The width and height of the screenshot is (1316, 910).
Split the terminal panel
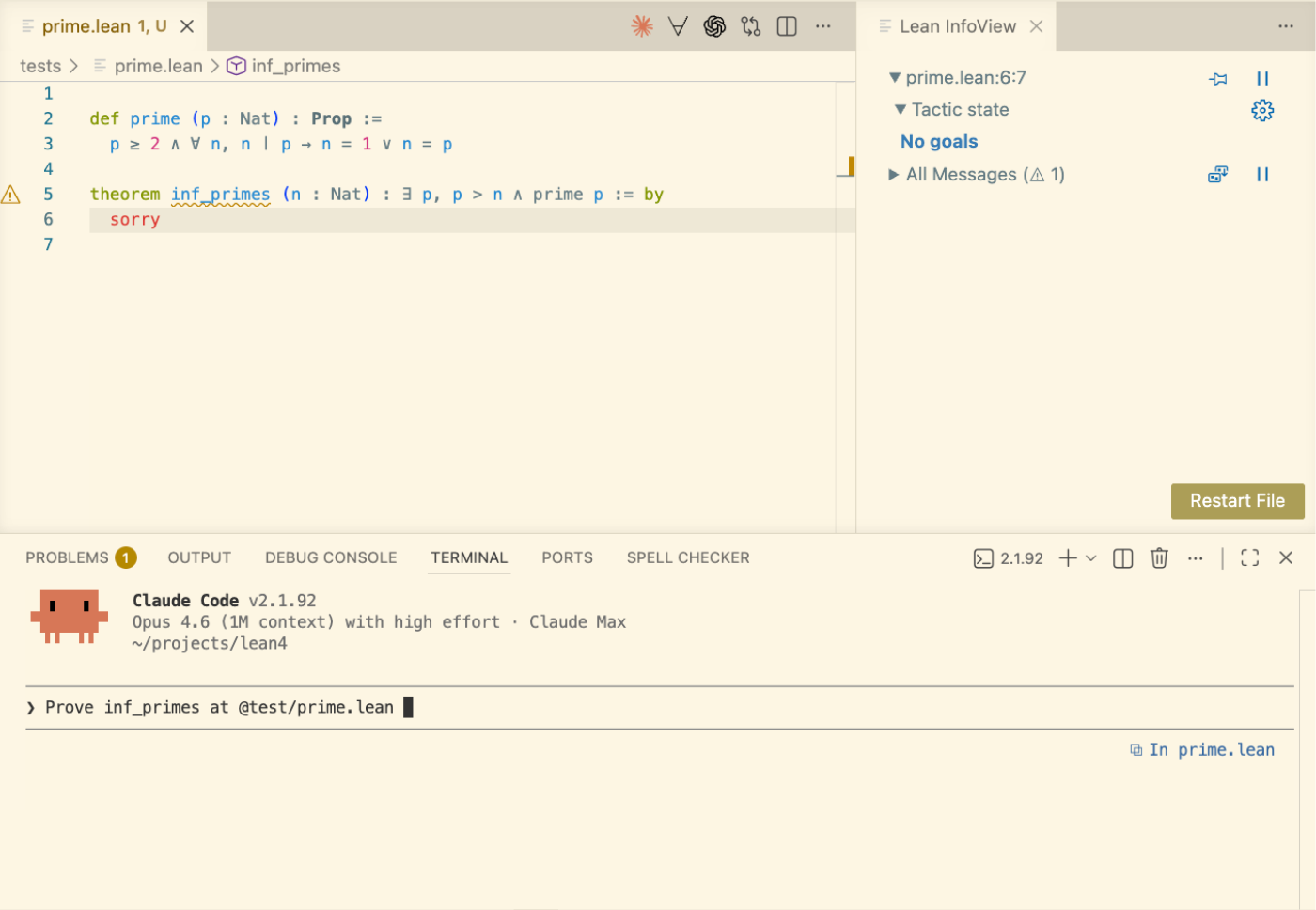[1122, 558]
